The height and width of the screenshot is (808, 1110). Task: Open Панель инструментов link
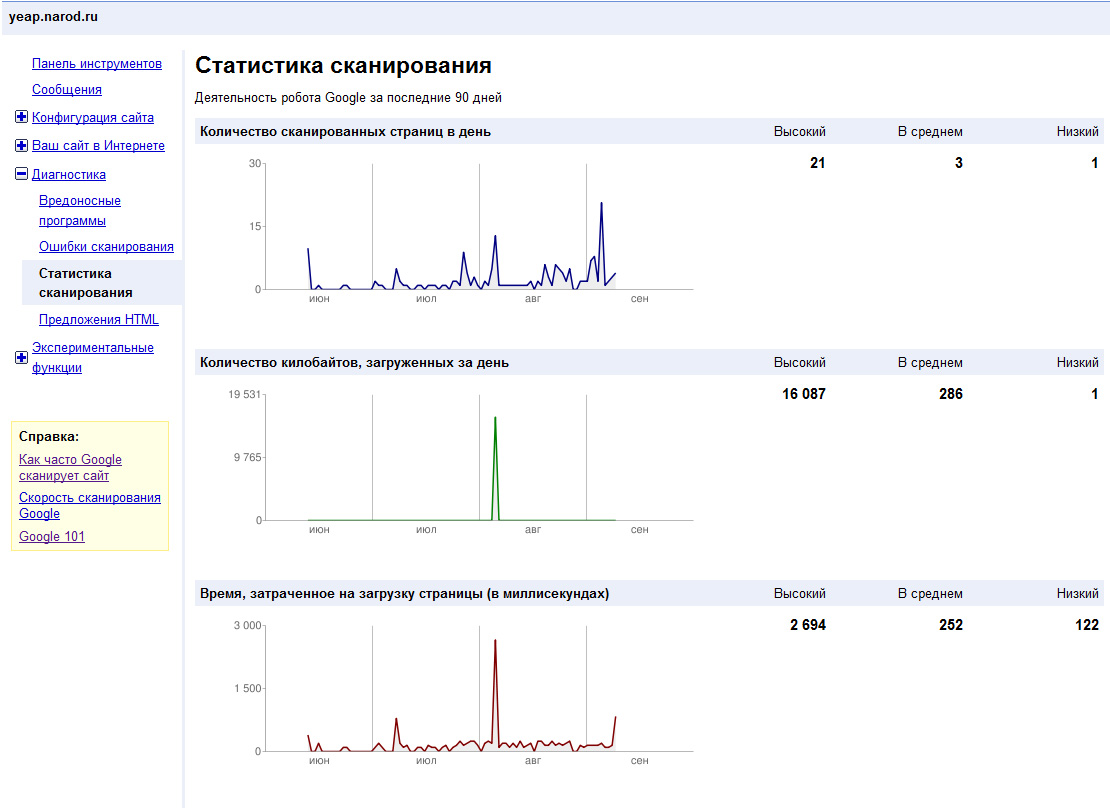(x=96, y=64)
